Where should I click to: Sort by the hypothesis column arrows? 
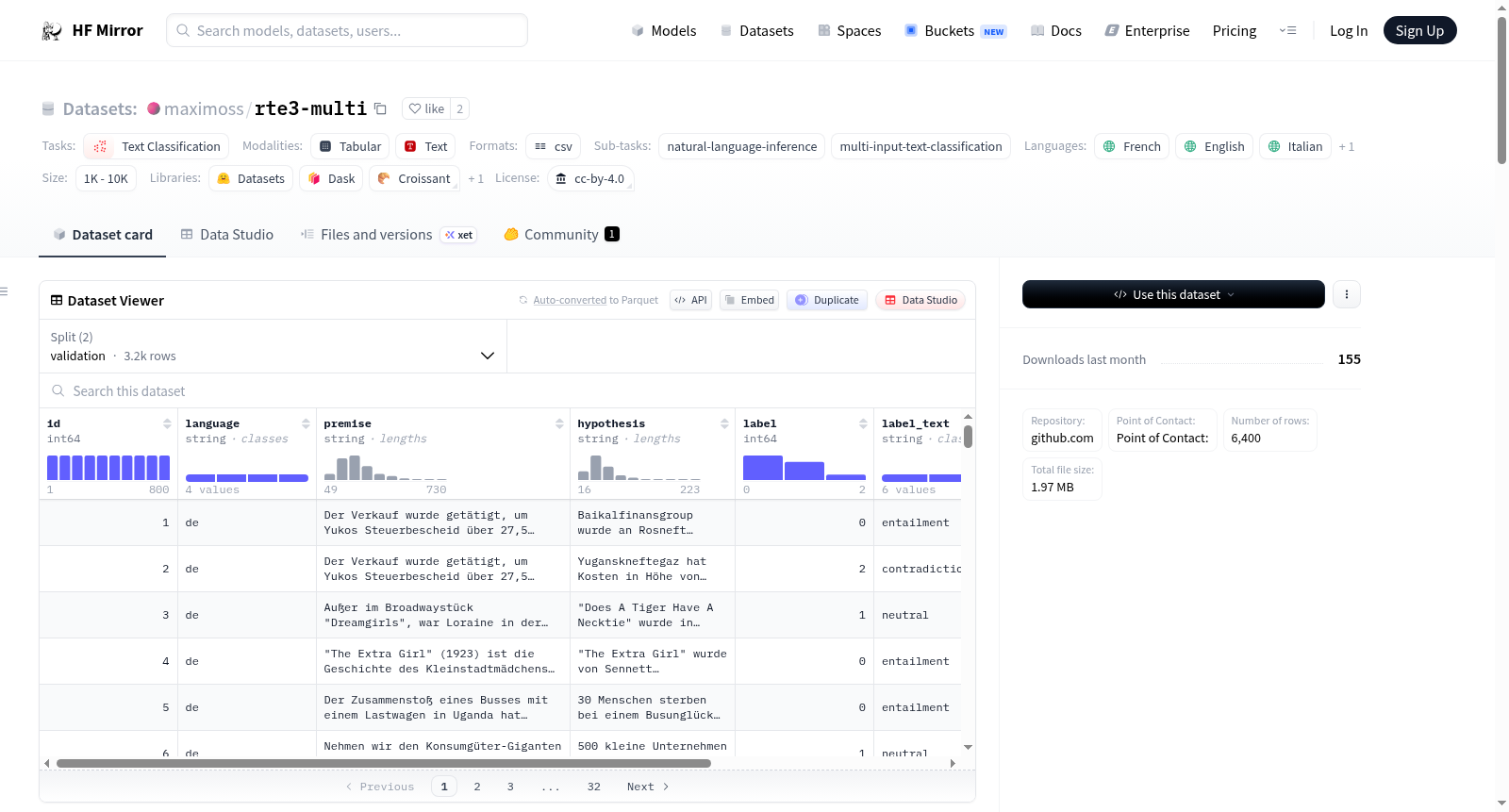coord(724,423)
